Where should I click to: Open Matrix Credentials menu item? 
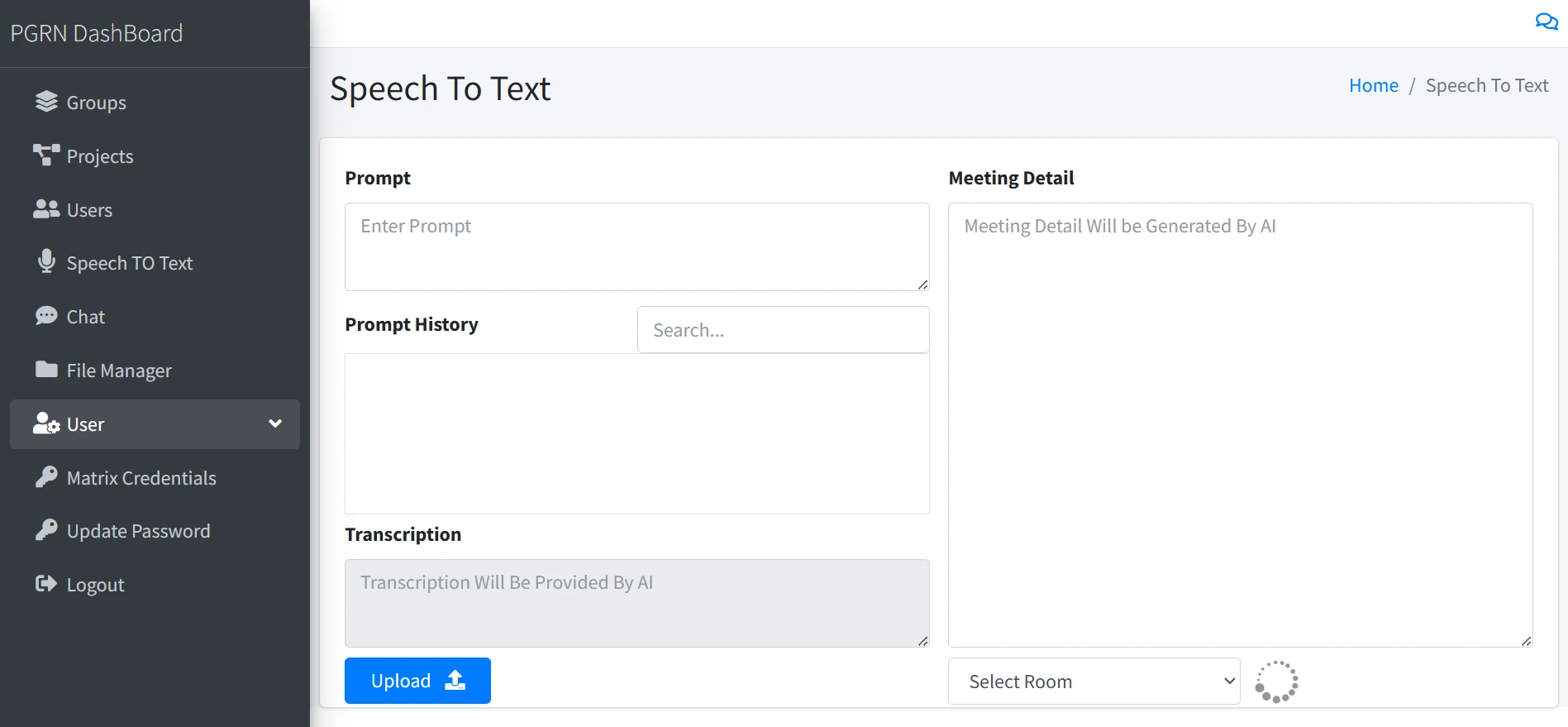pos(141,478)
